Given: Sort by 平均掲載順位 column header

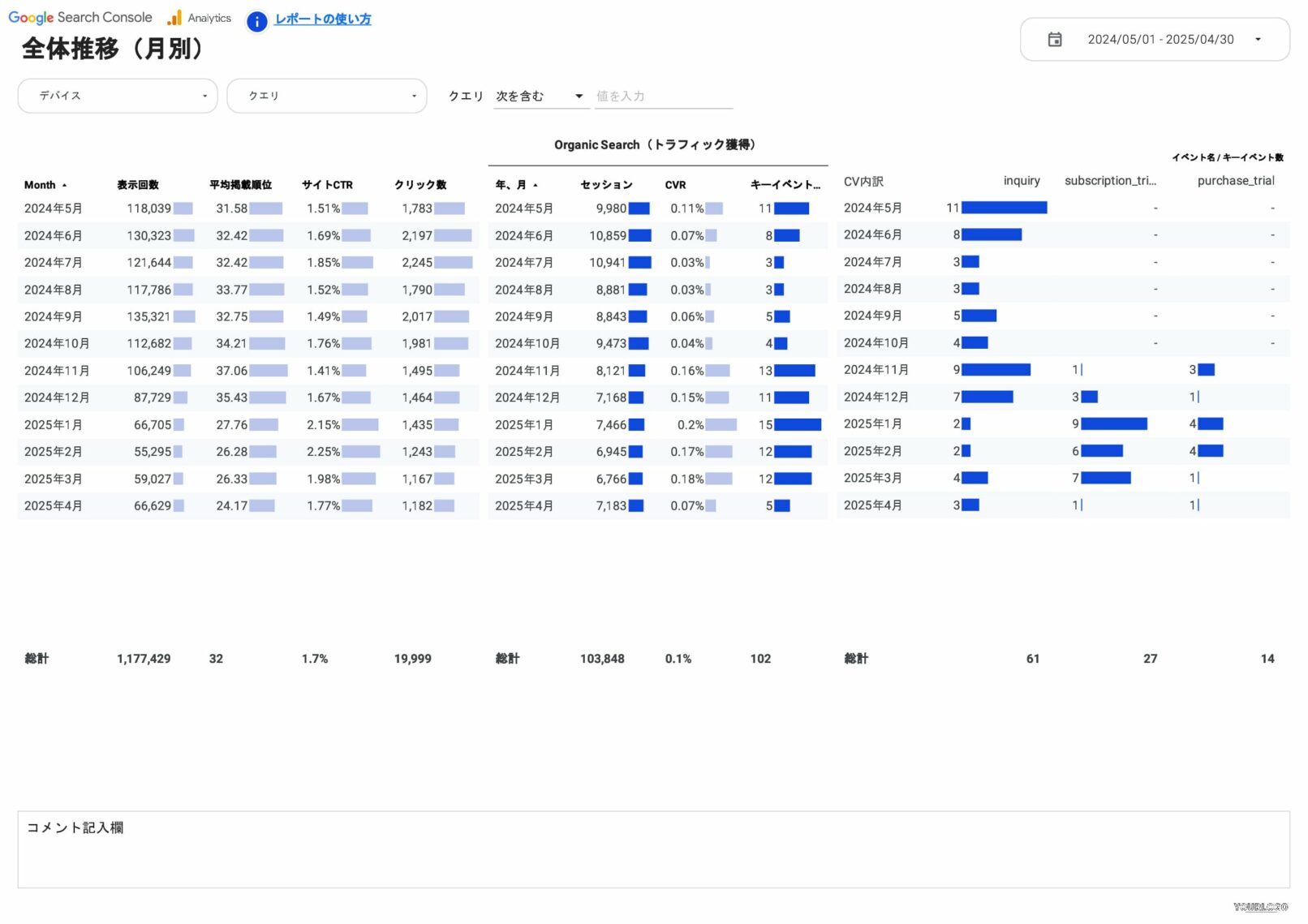Looking at the screenshot, I should 240,185.
